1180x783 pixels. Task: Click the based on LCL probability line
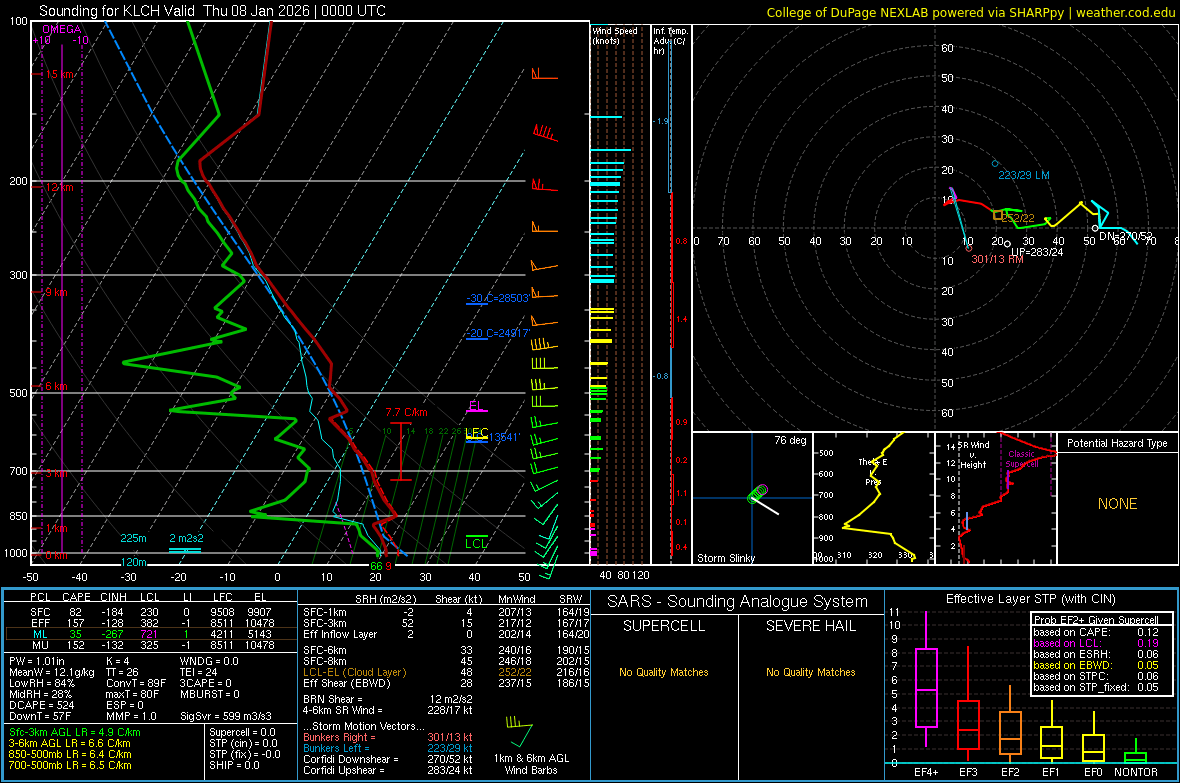click(1096, 643)
